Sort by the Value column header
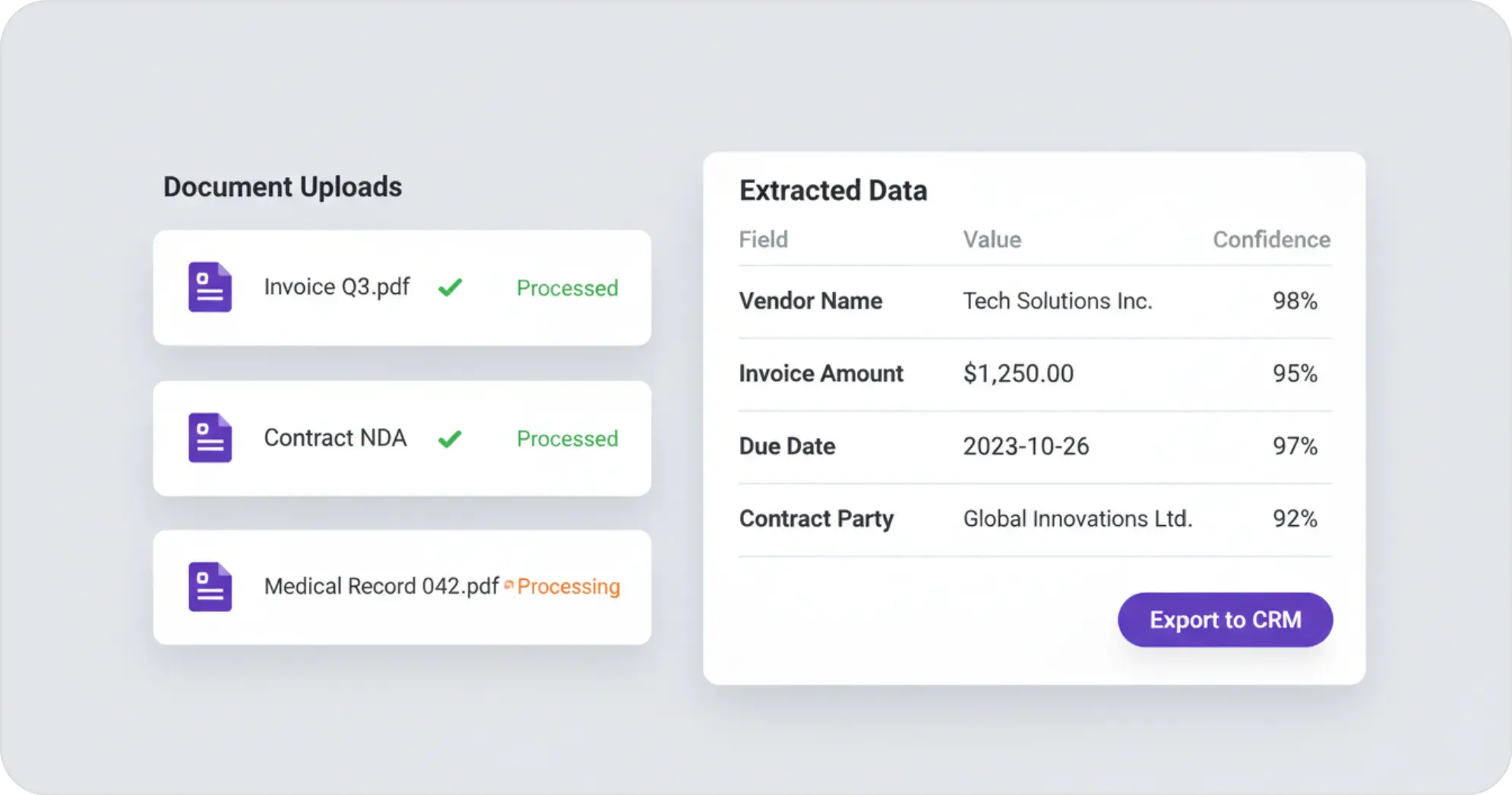 click(x=992, y=239)
